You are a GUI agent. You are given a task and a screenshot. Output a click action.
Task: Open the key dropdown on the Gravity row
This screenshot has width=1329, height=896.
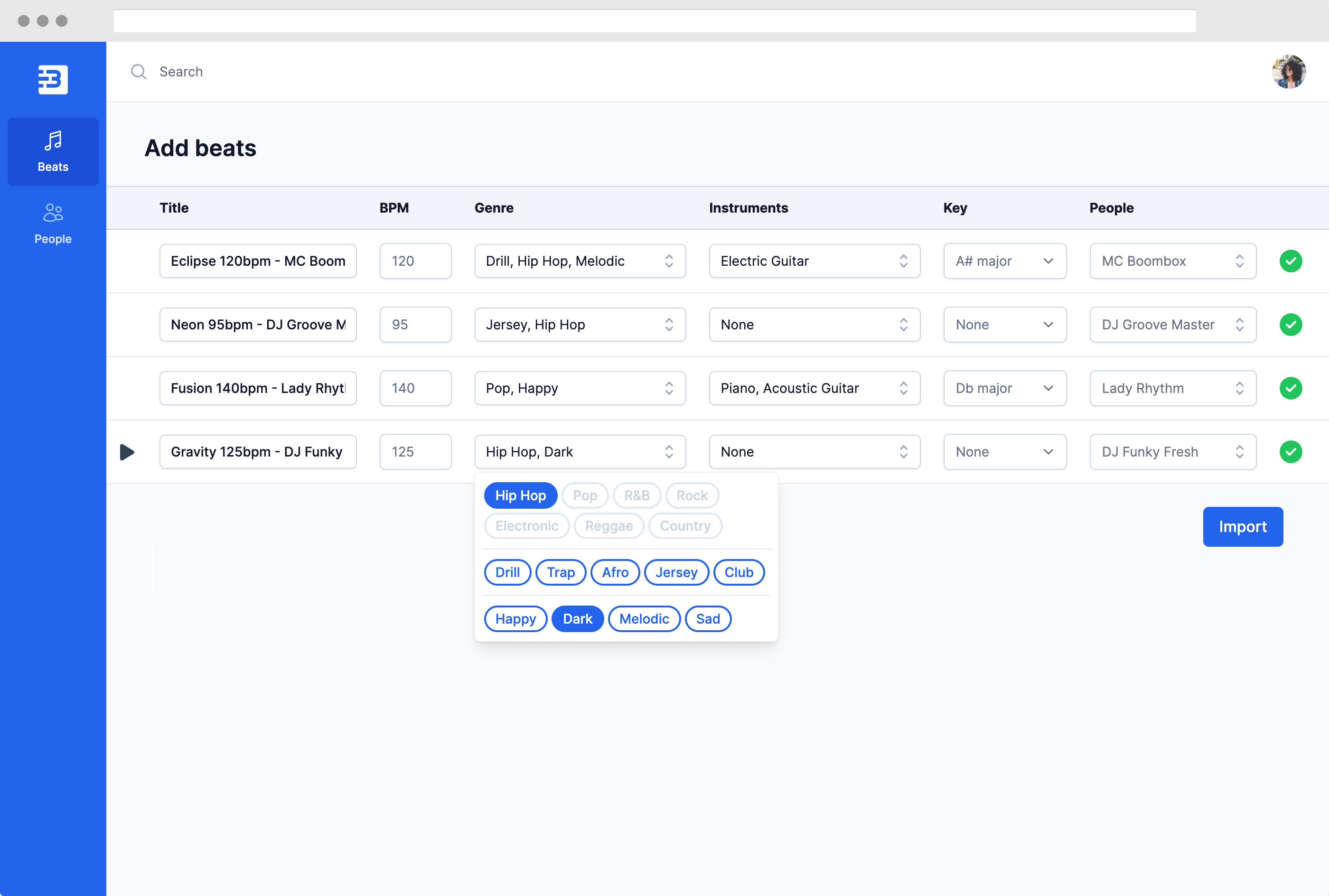click(x=1004, y=452)
